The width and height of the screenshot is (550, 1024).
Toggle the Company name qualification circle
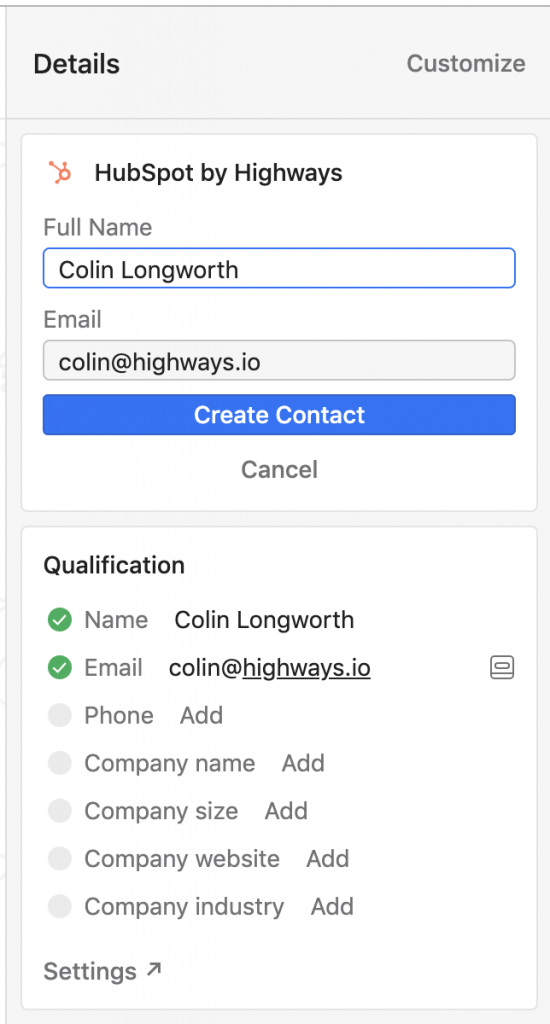coord(59,763)
